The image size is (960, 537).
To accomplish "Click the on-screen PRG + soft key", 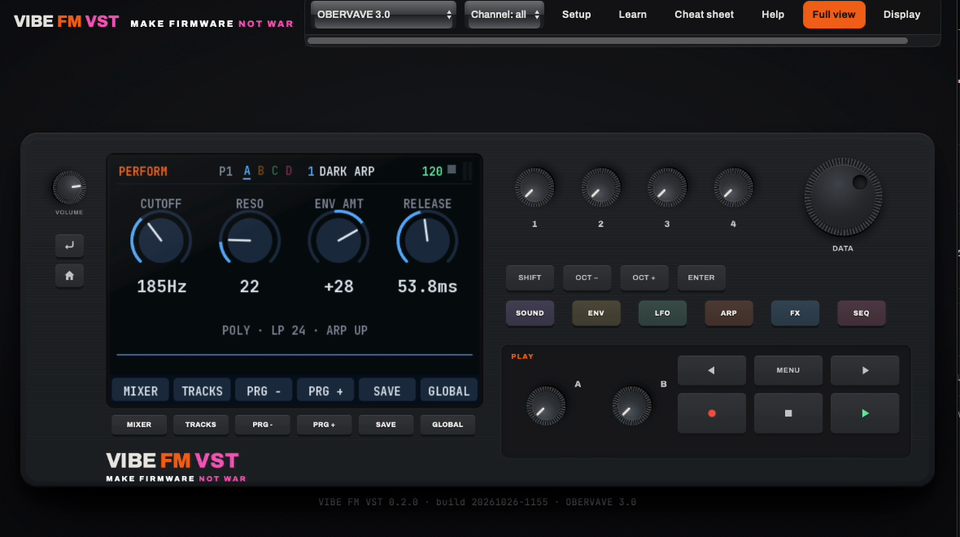I will pos(326,391).
